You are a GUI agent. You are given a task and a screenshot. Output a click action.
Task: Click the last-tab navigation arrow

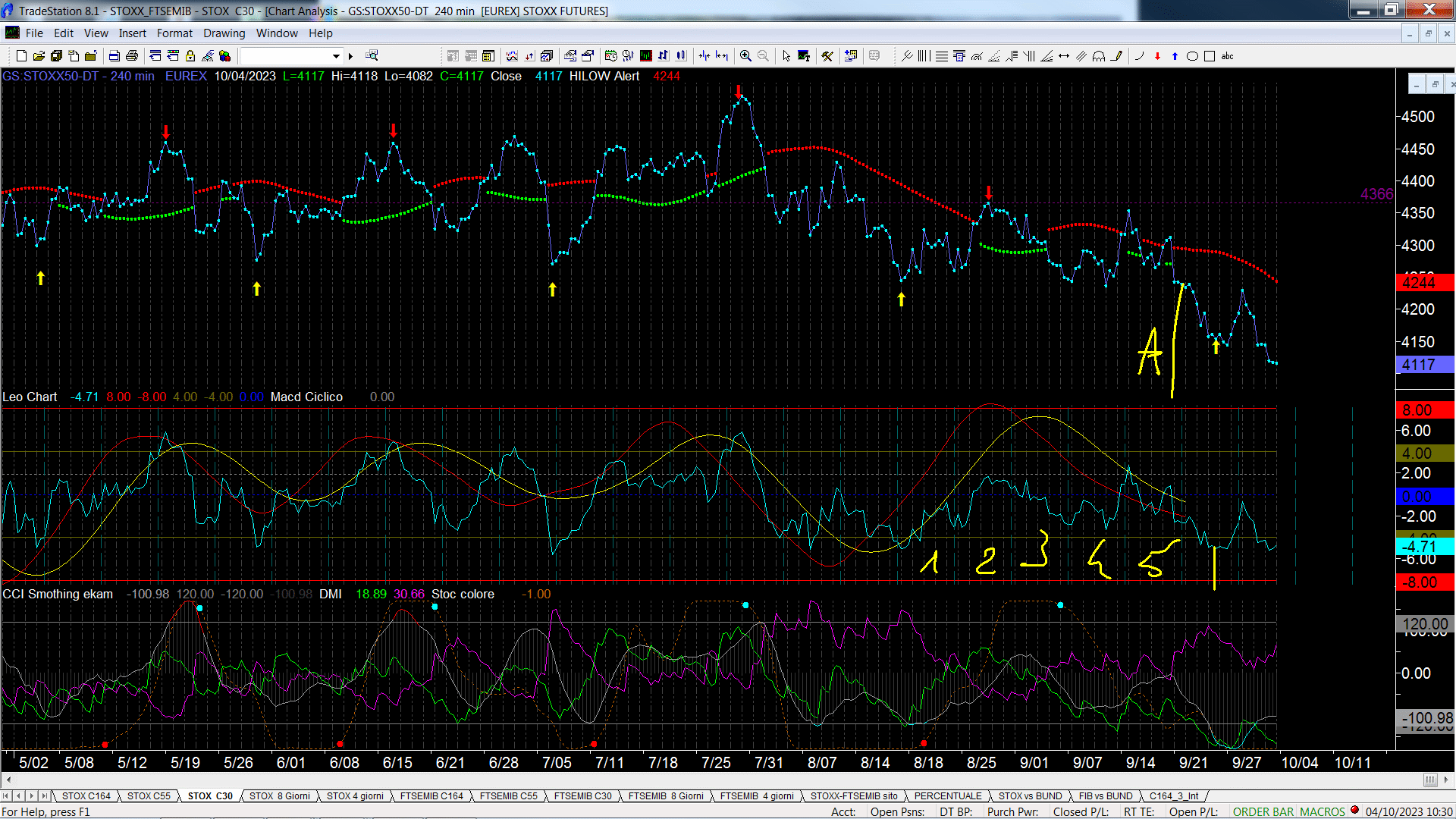click(x=44, y=796)
